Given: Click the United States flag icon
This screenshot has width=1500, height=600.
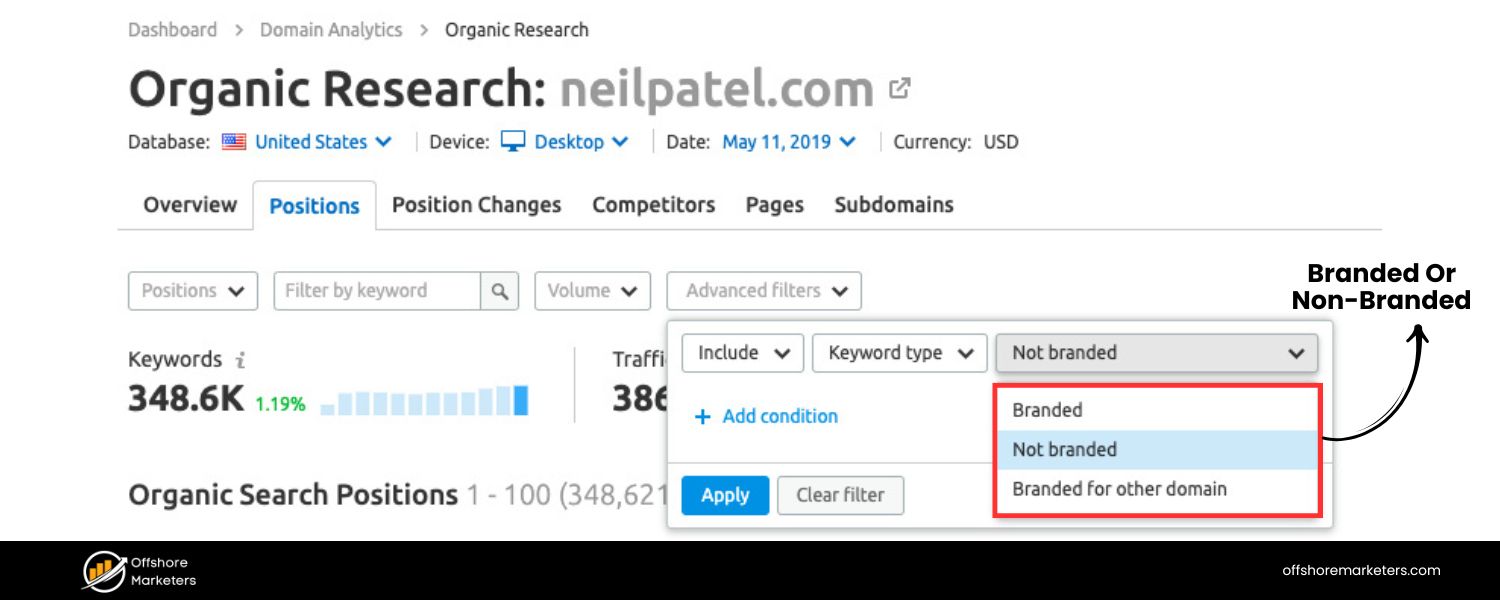Looking at the screenshot, I should 233,142.
